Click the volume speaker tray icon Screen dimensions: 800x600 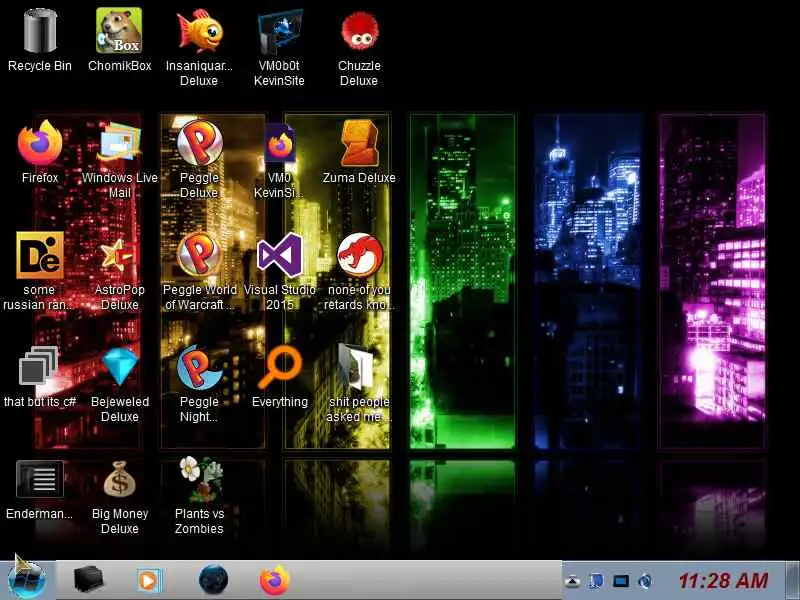click(x=645, y=581)
